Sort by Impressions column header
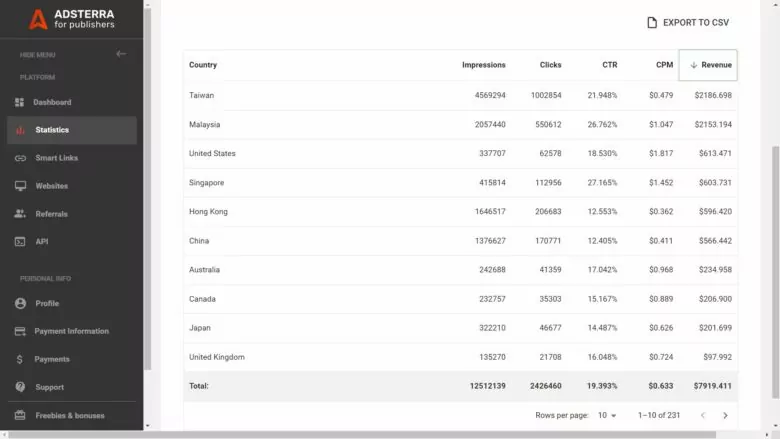The width and height of the screenshot is (780, 439). [484, 65]
